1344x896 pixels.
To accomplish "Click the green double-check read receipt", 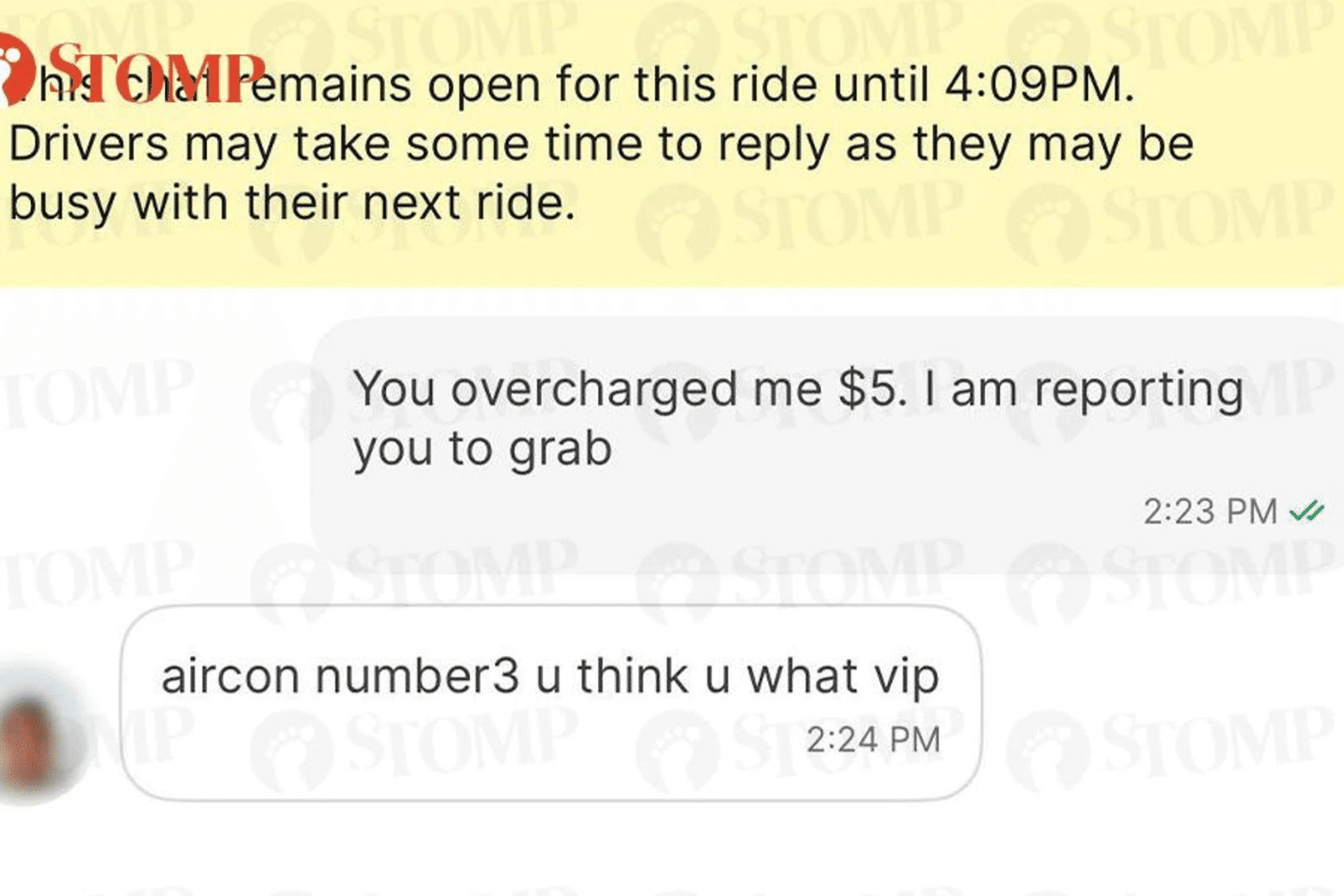I will pyautogui.click(x=1306, y=512).
